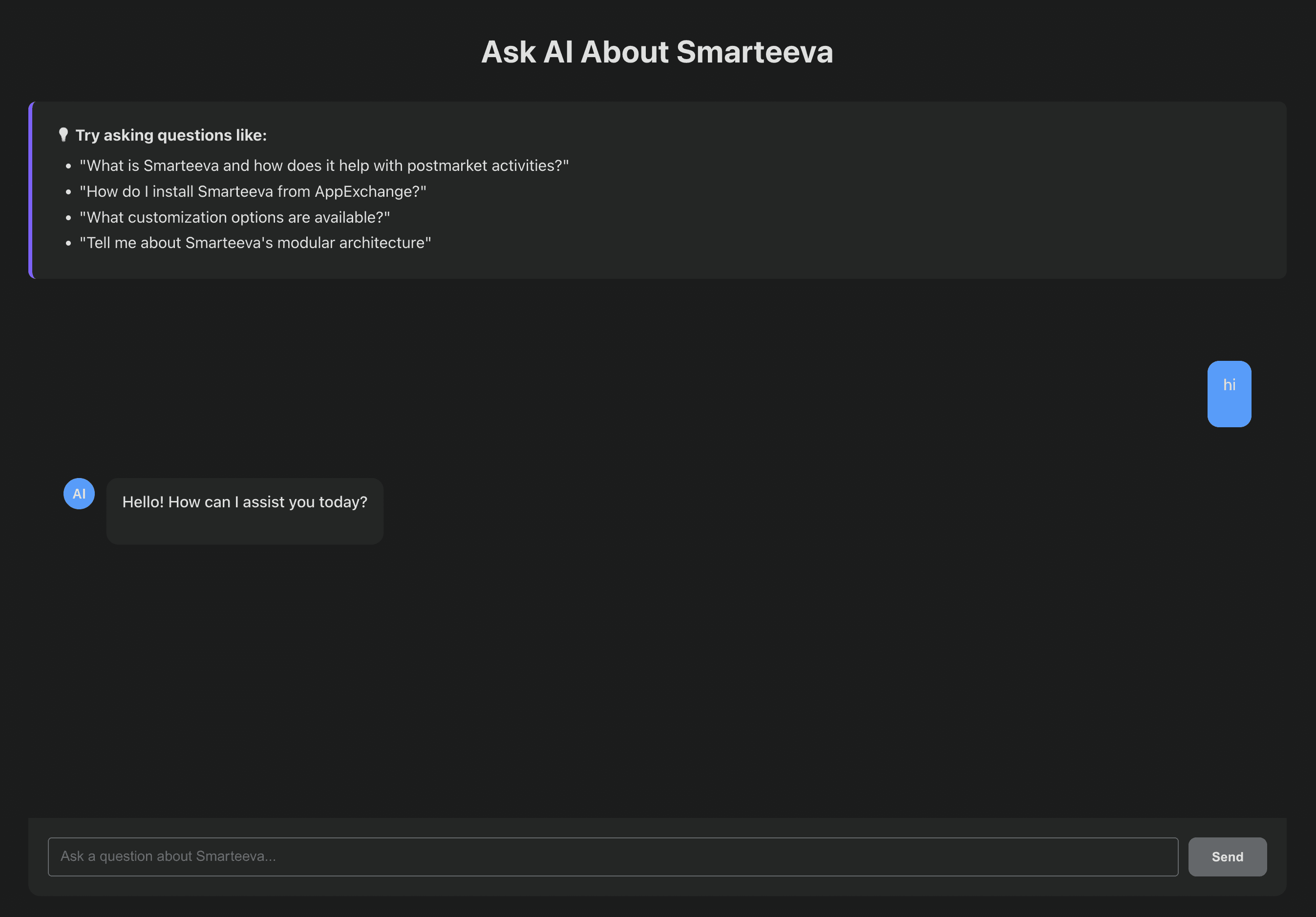Image resolution: width=1316 pixels, height=917 pixels.
Task: Click the lightbulb tip icon
Action: tap(64, 135)
